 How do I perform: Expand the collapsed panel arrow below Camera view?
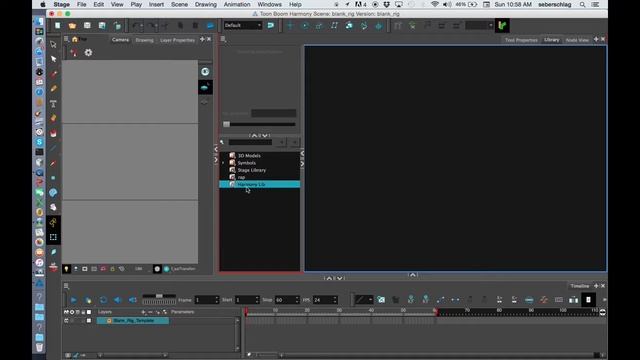point(412,275)
